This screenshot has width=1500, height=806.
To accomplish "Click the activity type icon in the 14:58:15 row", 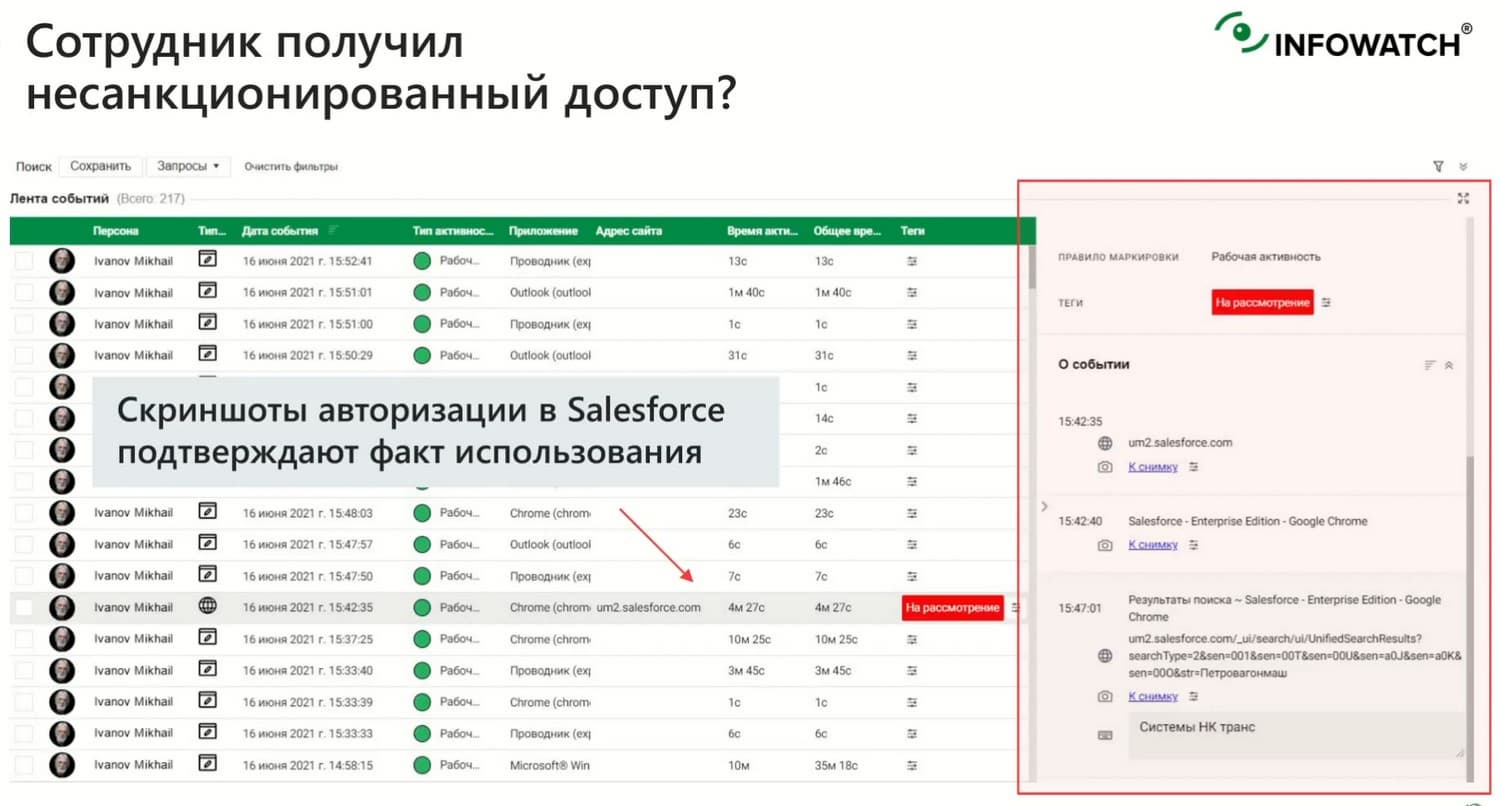I will (x=207, y=764).
